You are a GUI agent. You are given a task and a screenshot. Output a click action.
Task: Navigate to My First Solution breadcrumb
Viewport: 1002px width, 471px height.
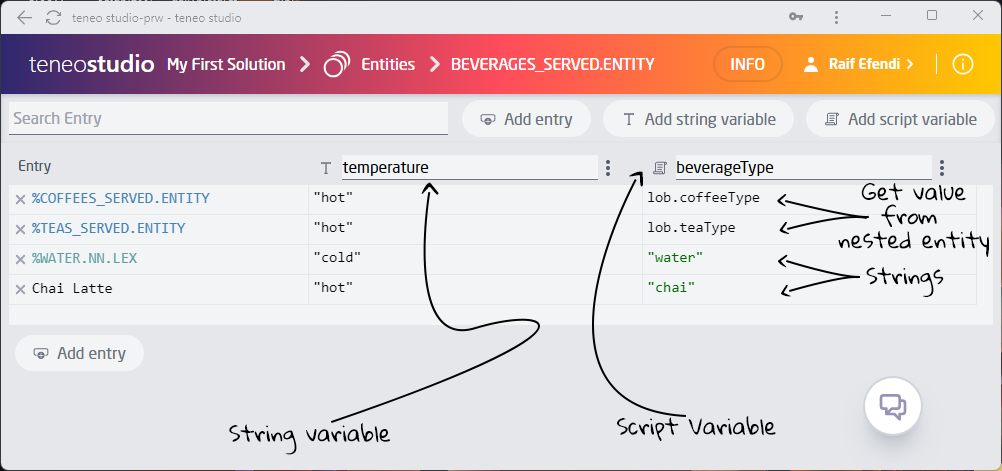click(226, 64)
